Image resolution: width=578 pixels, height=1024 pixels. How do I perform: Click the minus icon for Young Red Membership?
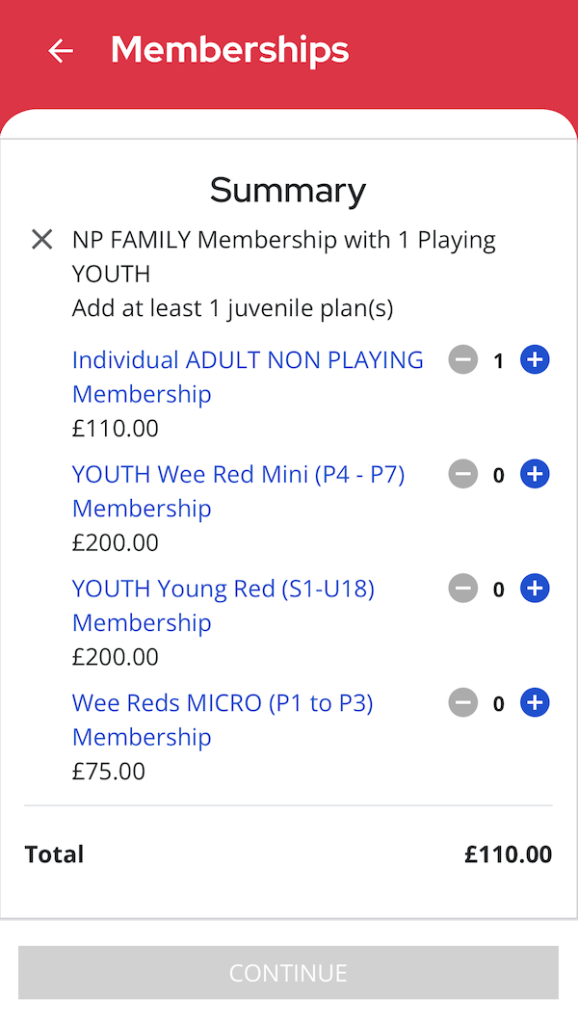click(463, 588)
